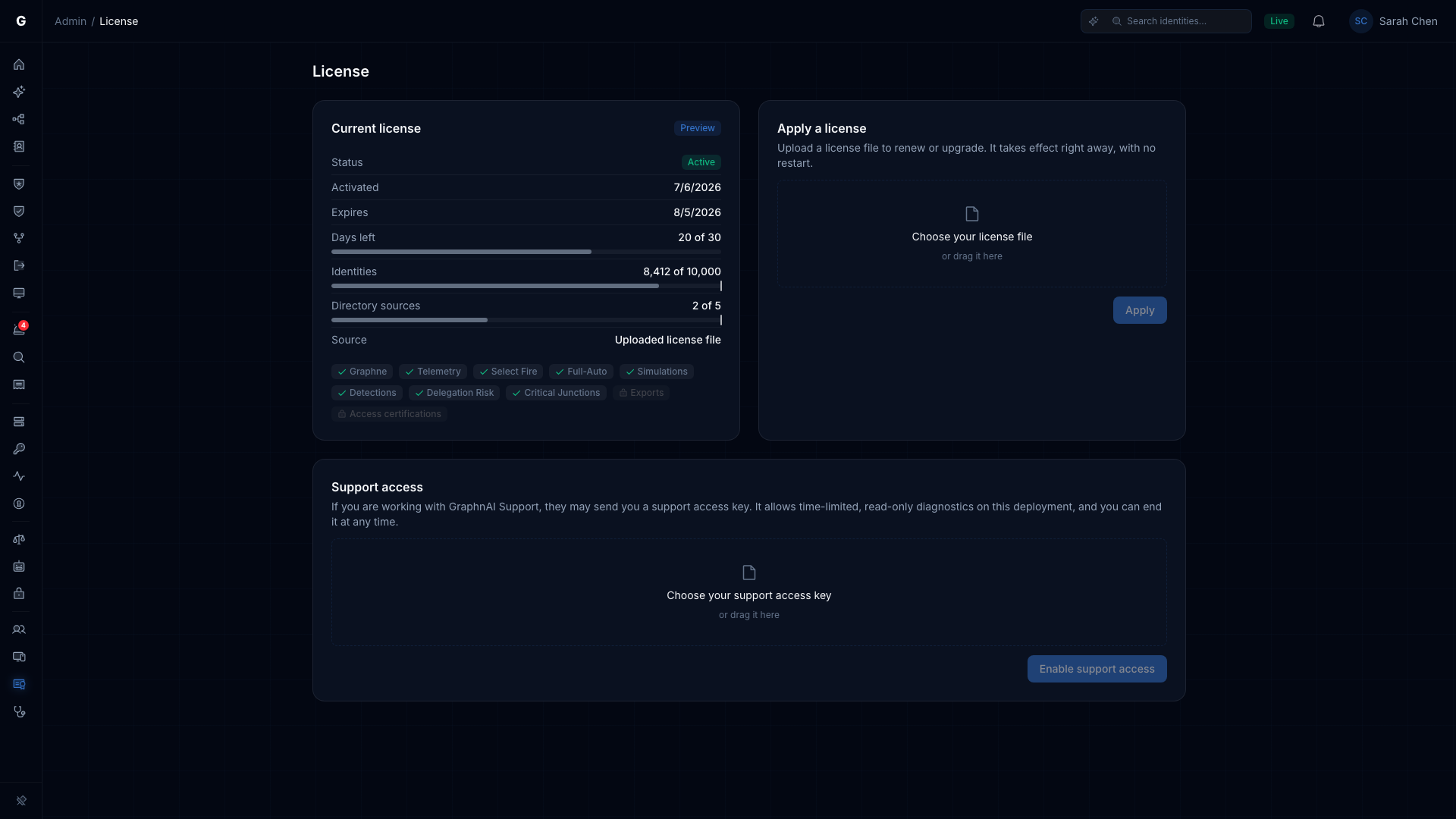Click the magnifier icon in the sidebar

click(x=19, y=357)
